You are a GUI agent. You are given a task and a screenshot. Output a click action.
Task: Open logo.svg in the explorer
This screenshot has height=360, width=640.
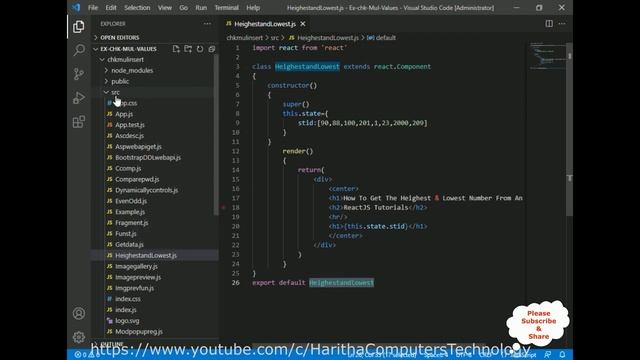tap(127, 321)
